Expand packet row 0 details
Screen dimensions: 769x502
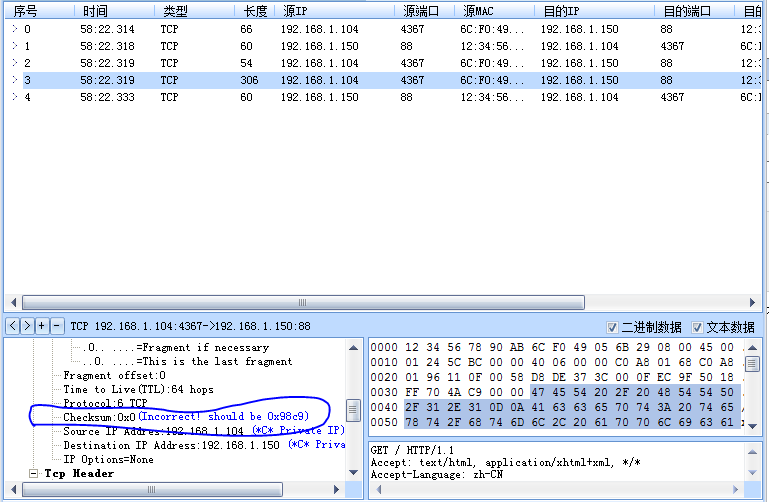pyautogui.click(x=15, y=29)
